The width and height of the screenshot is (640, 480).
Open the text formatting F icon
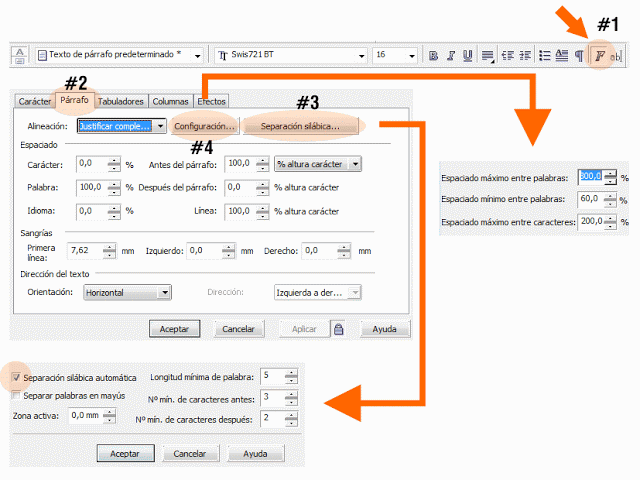point(600,56)
